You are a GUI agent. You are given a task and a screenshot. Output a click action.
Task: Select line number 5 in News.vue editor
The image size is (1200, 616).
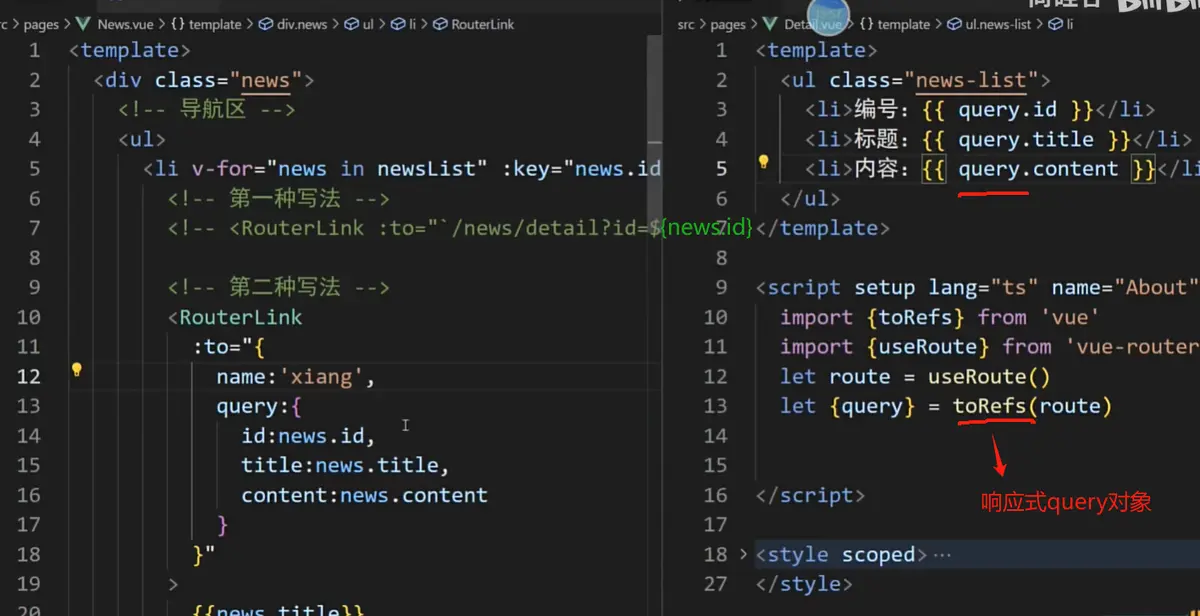pos(35,168)
